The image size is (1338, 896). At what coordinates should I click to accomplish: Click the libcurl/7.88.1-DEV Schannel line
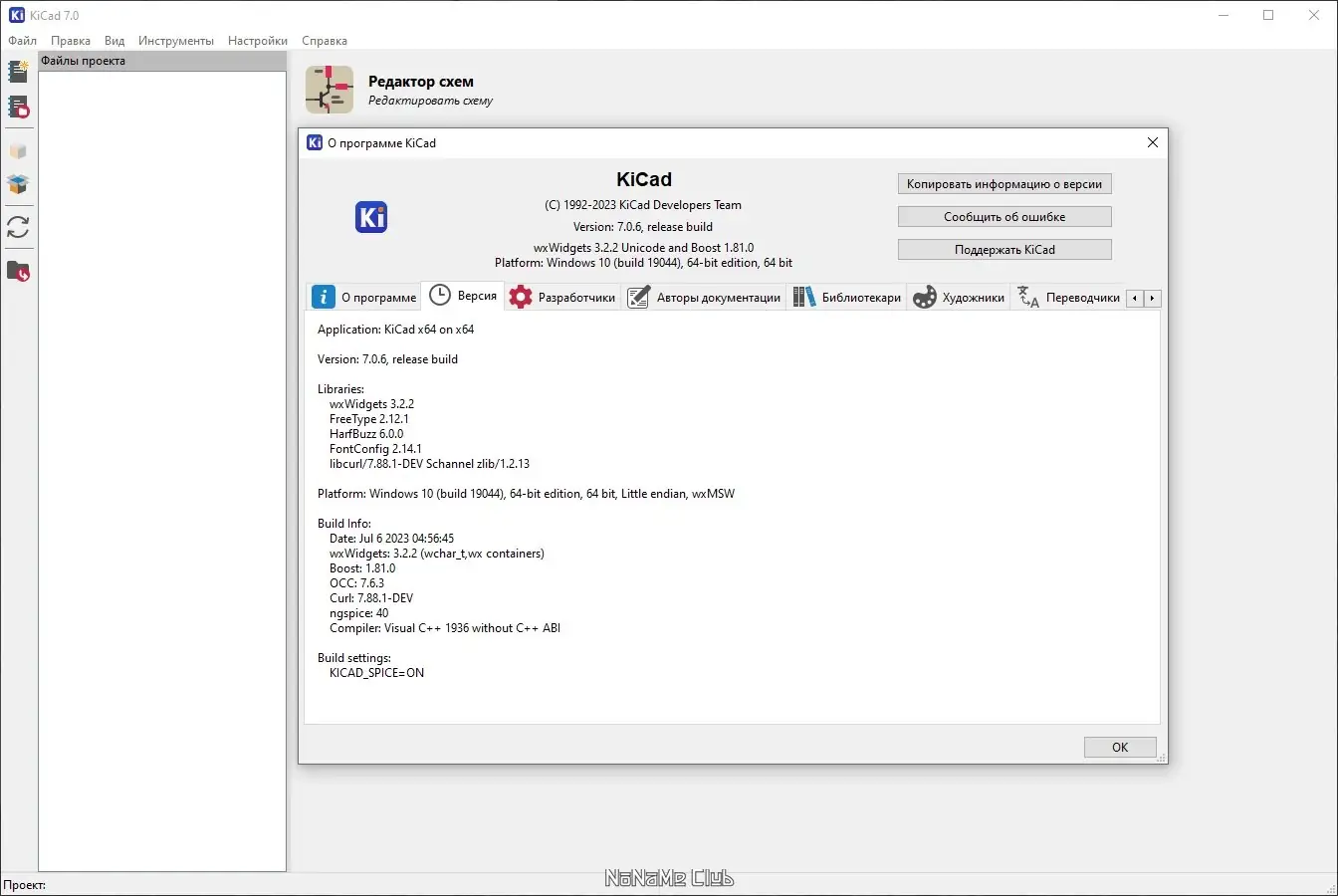tap(430, 464)
